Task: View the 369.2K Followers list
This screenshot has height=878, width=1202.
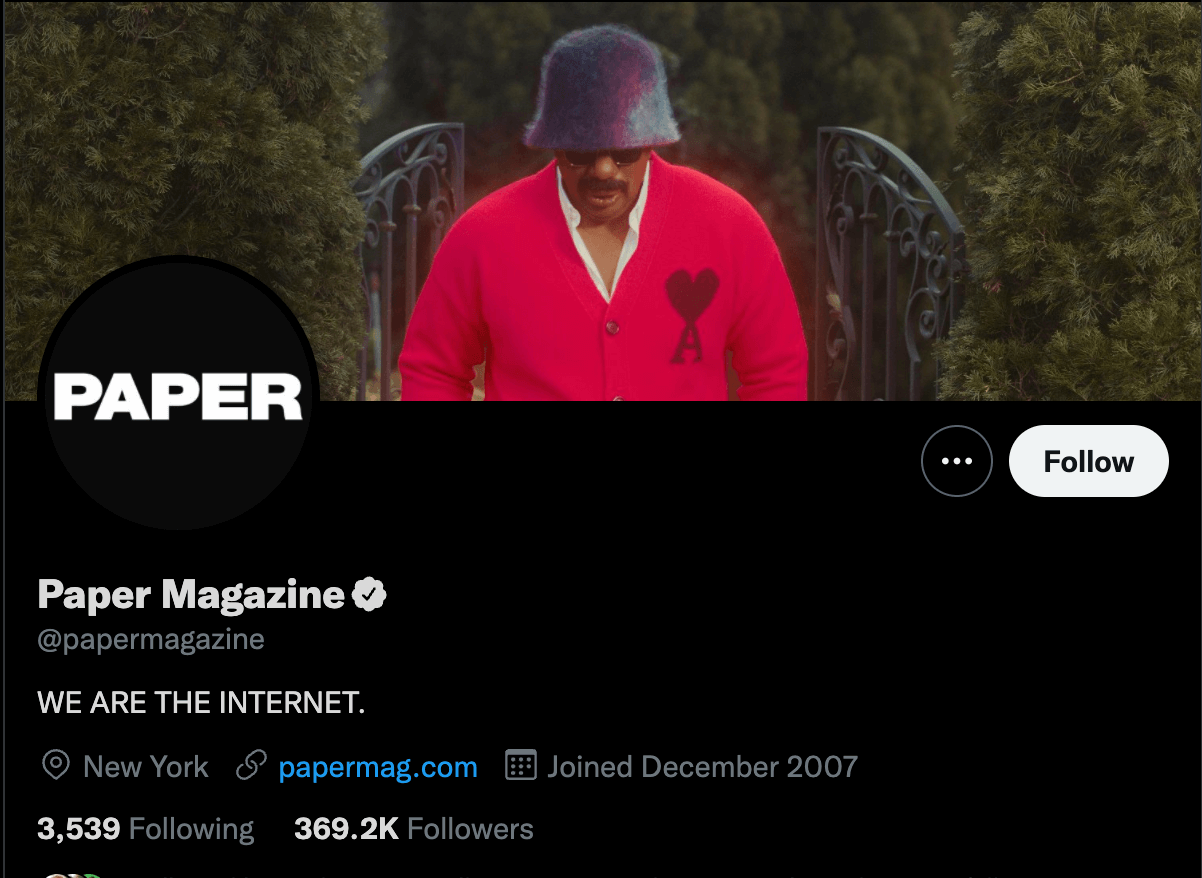Action: click(414, 829)
